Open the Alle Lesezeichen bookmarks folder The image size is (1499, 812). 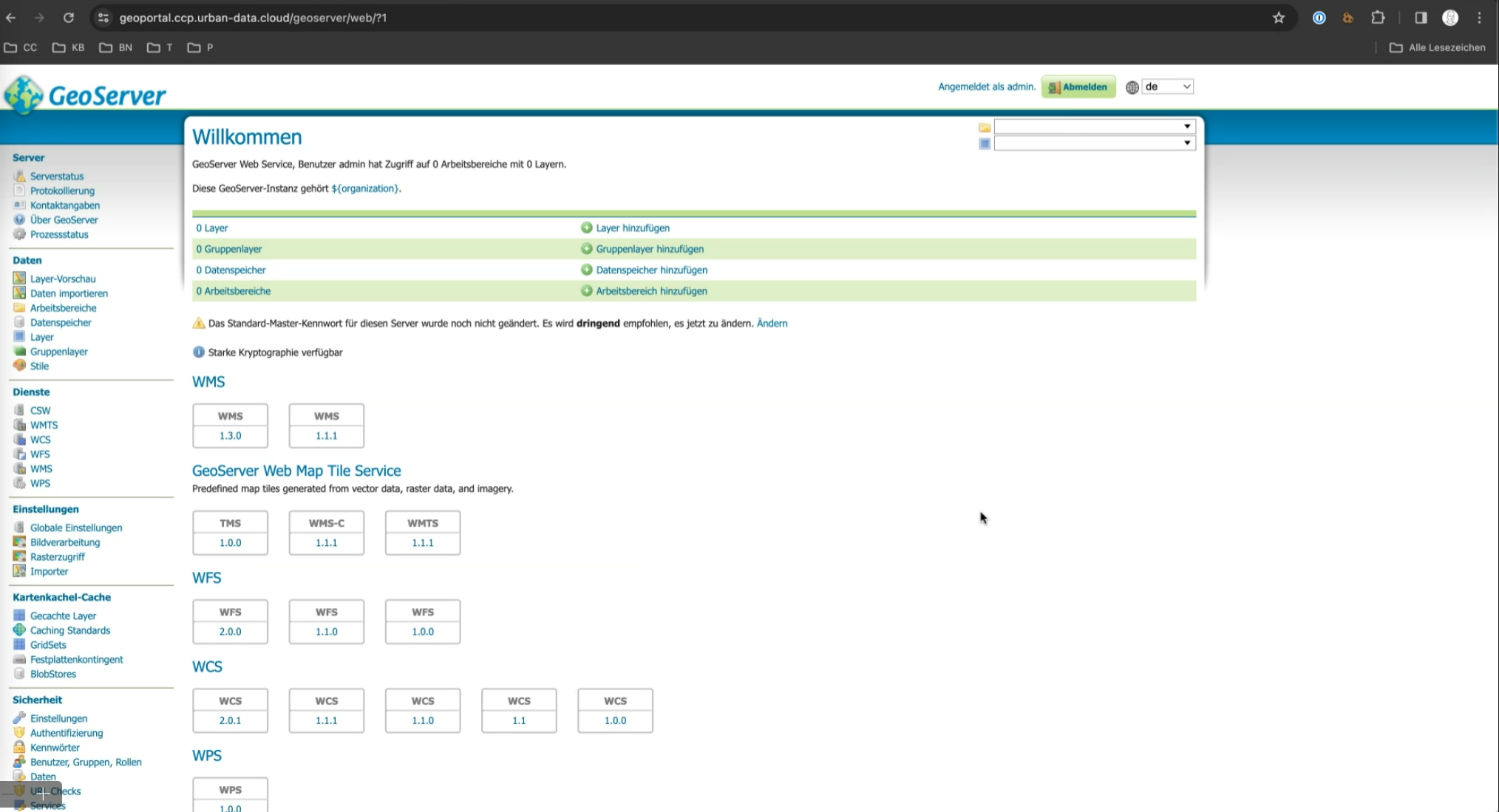pos(1438,47)
